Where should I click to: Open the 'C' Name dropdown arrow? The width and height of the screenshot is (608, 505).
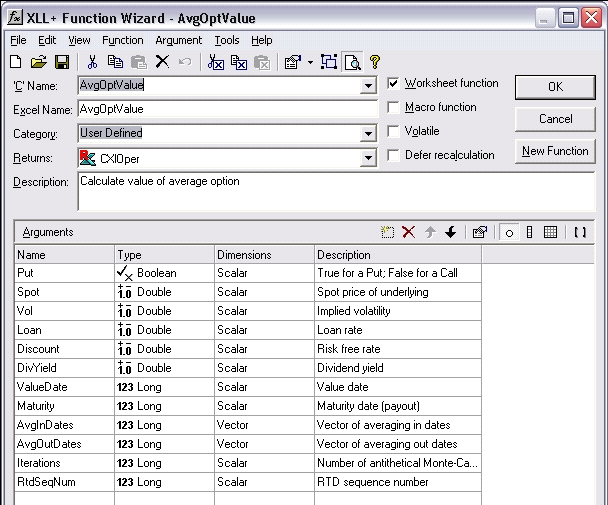click(368, 85)
